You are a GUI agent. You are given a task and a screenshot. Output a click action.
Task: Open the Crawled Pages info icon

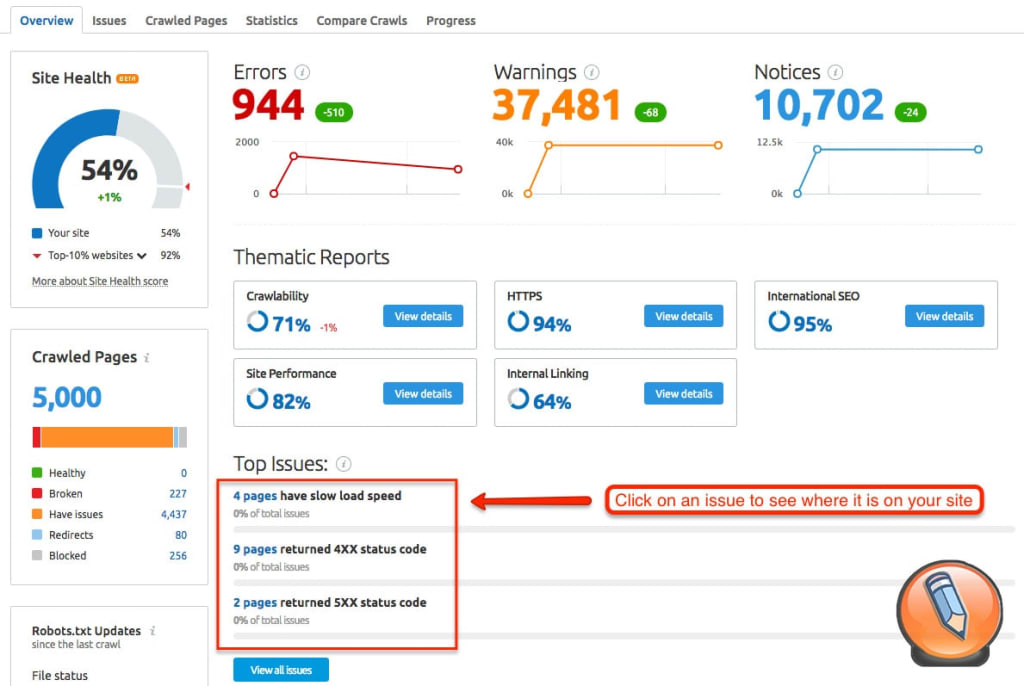(148, 357)
